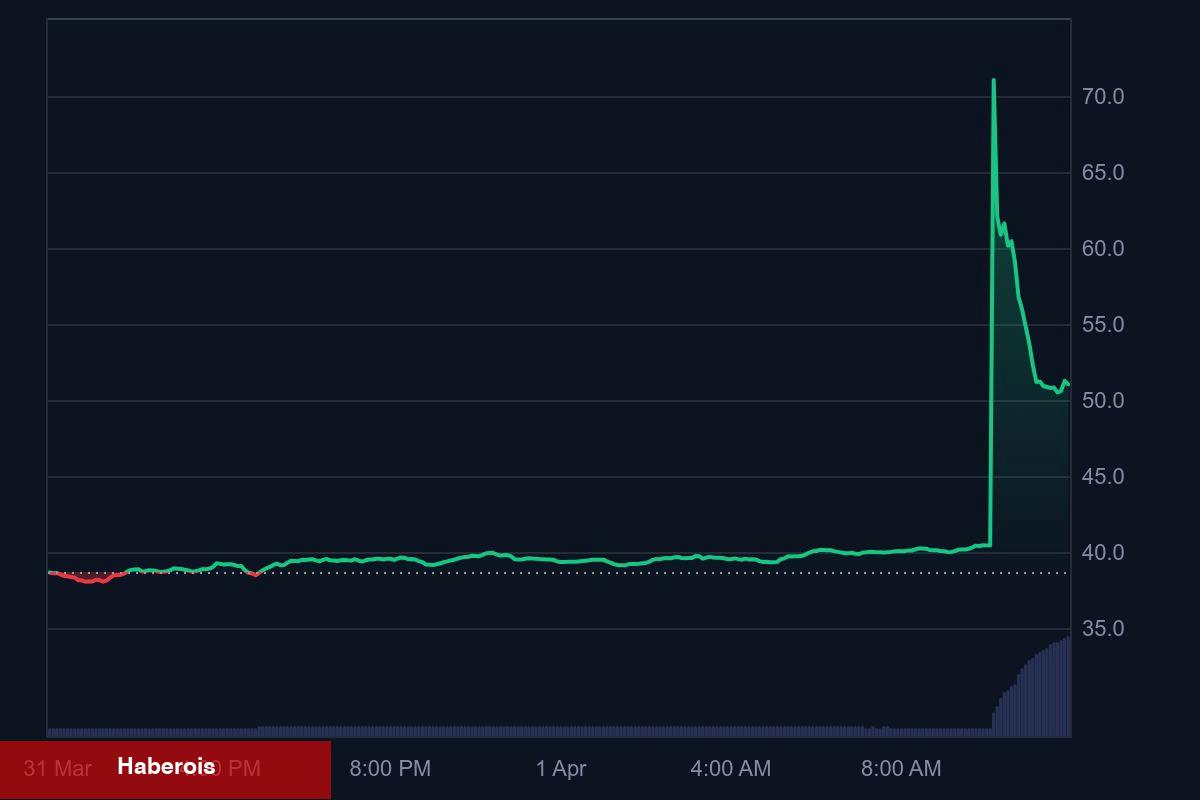Click the 8:00 PM time label
1200x800 pixels.
click(x=390, y=769)
